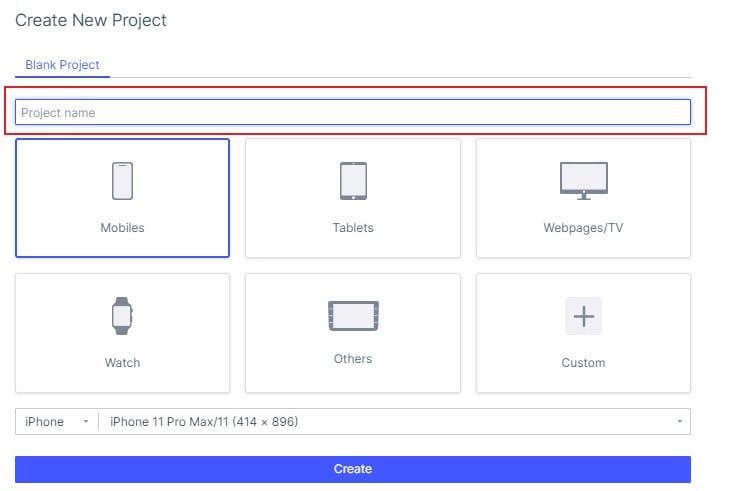
Task: Click the Mobiles label text
Action: point(122,228)
